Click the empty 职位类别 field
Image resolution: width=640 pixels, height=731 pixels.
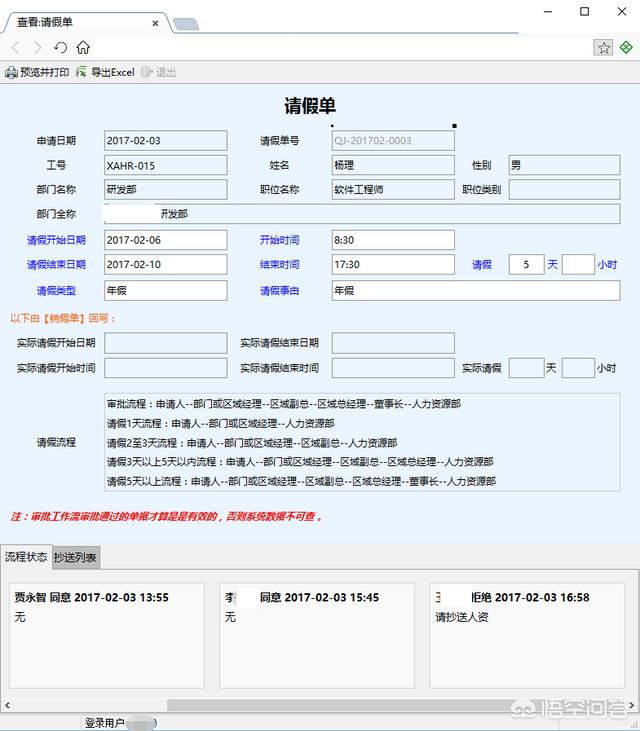tap(564, 190)
